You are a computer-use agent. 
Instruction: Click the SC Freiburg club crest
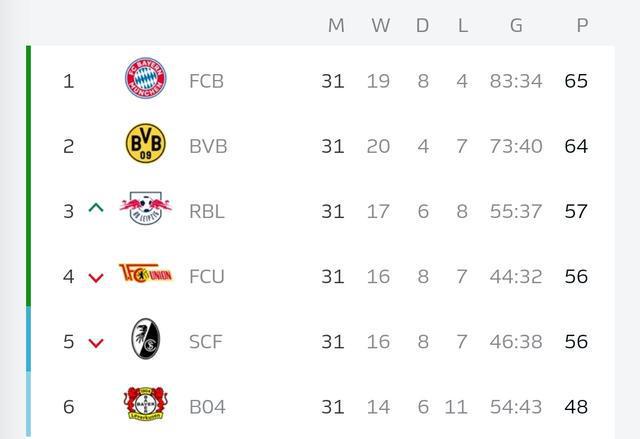click(x=145, y=341)
